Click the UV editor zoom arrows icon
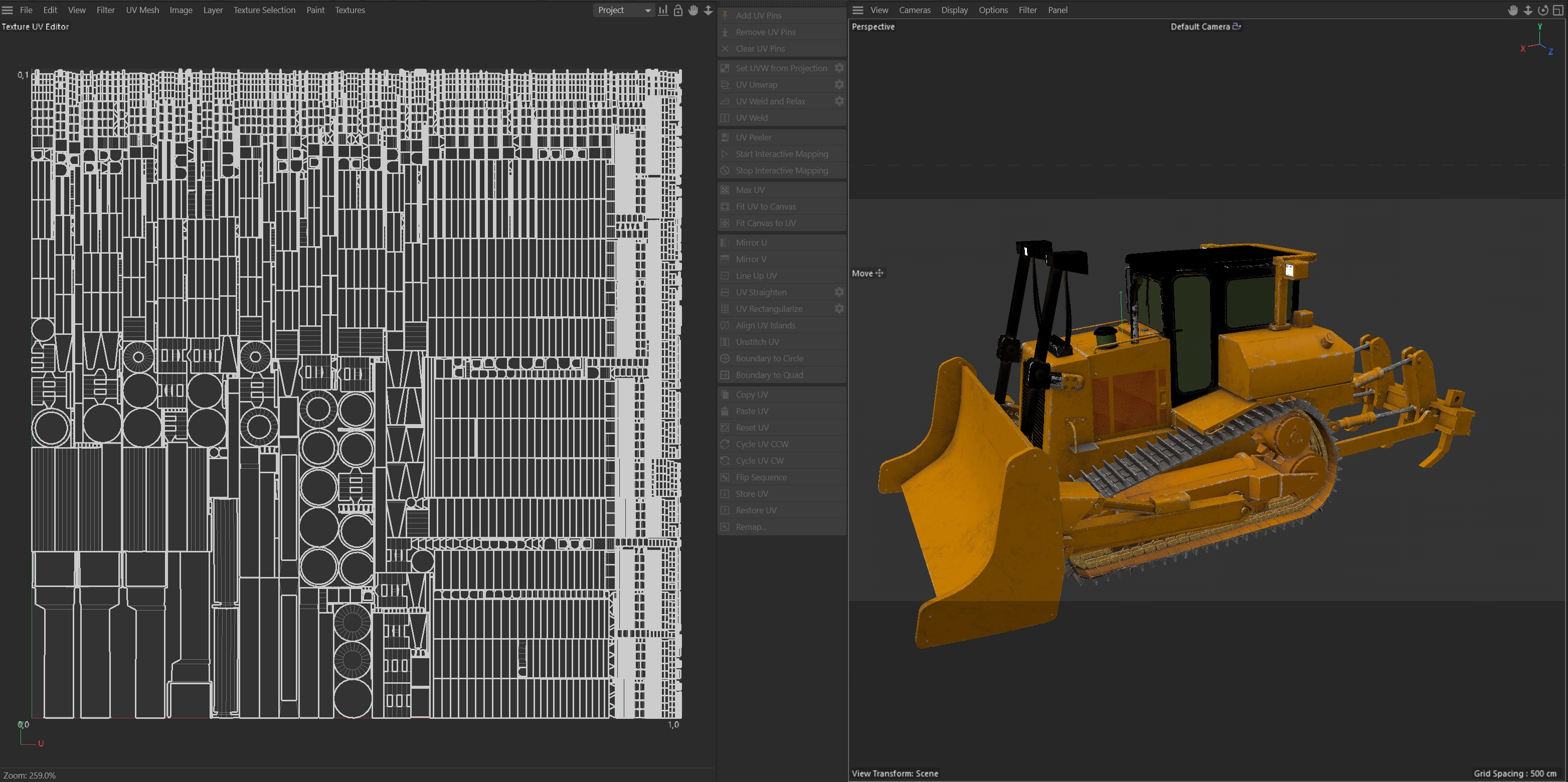The height and width of the screenshot is (782, 1568). (x=708, y=11)
